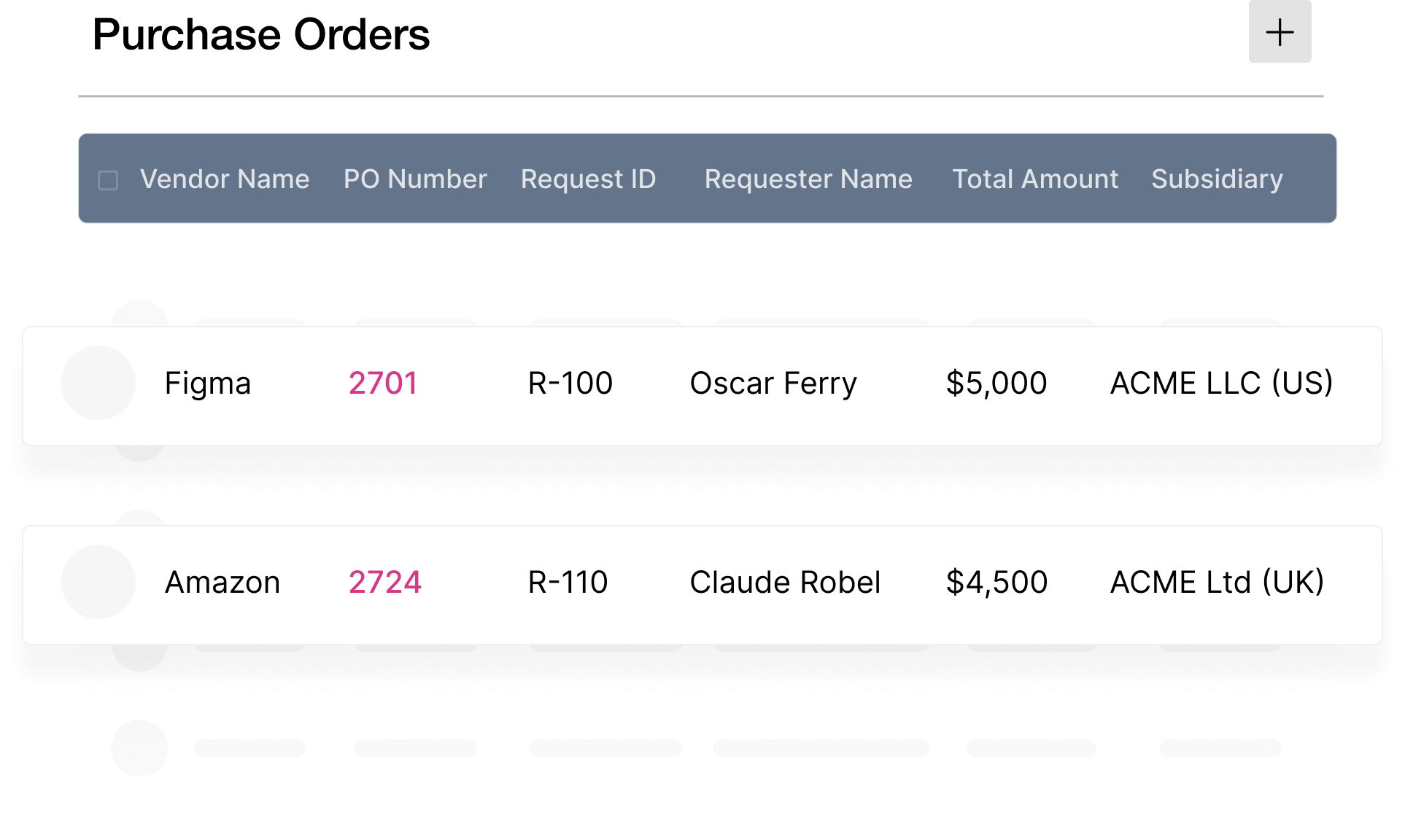Click the Amazon row avatar circle

coord(98,582)
